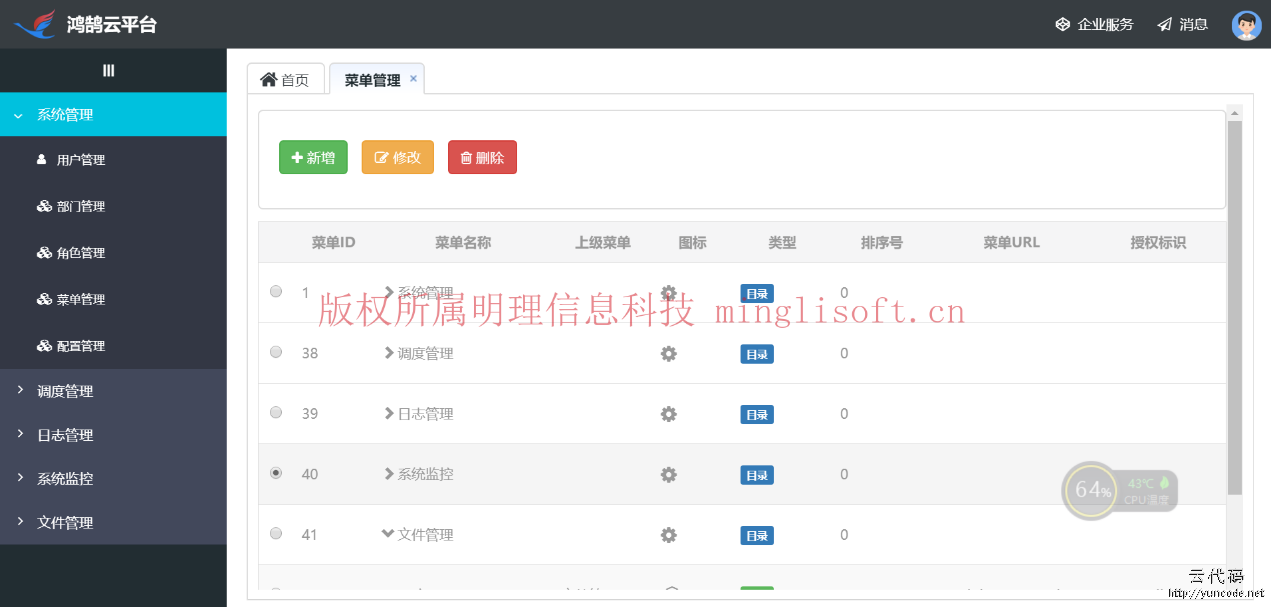Viewport: 1271px width, 607px height.
Task: Click the 消息 paper plane icon
Action: 1164,24
